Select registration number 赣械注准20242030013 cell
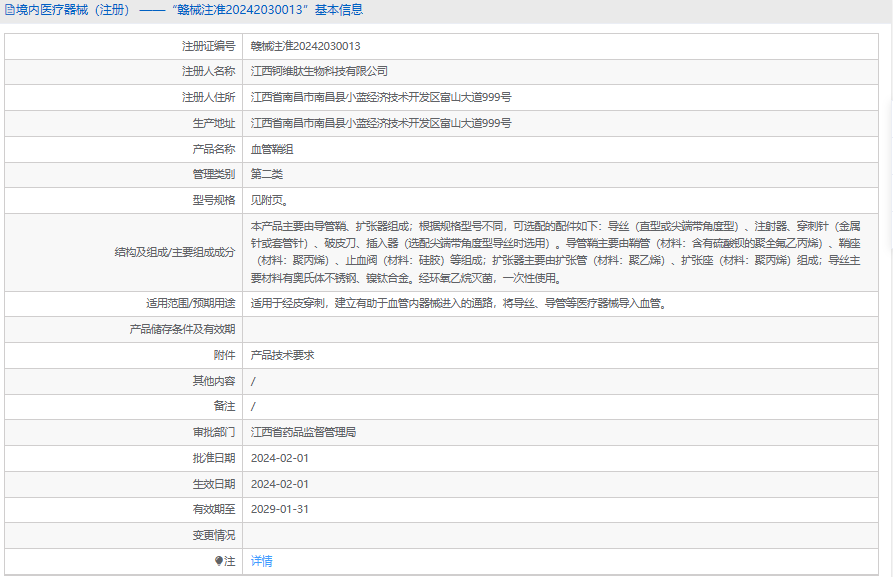 [305, 46]
